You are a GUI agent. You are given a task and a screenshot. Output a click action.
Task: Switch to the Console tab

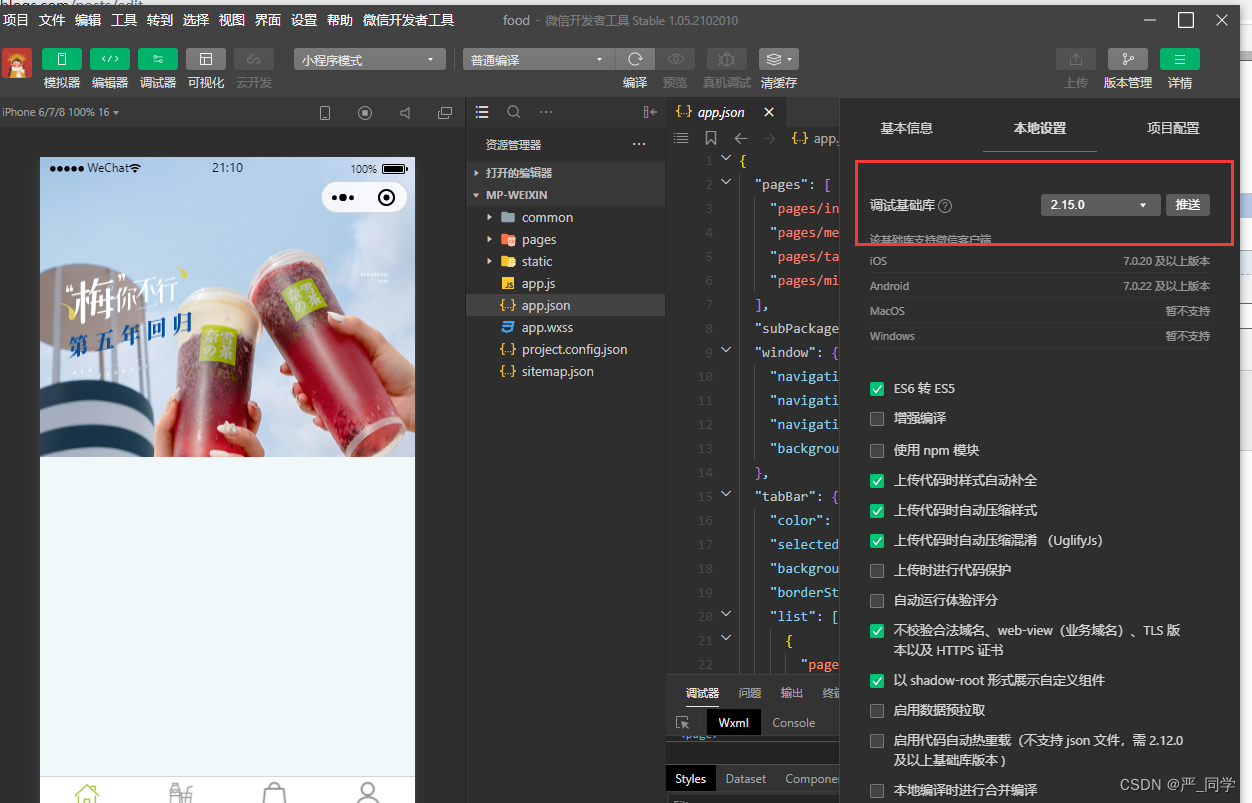coord(793,722)
